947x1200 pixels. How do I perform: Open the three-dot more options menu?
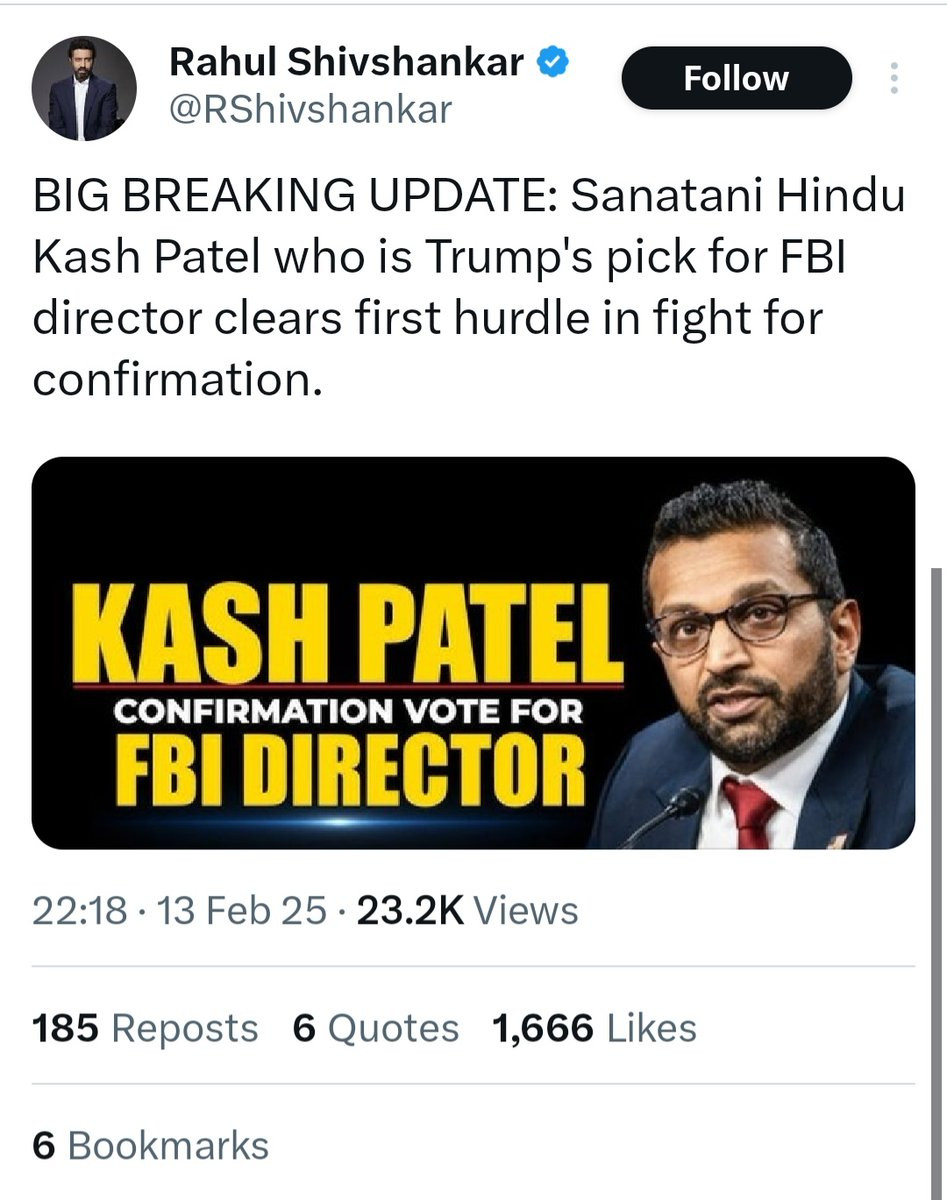894,79
